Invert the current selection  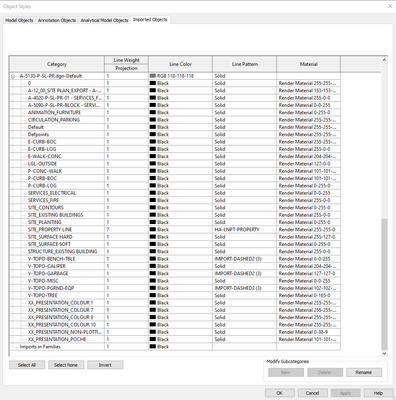click(105, 365)
